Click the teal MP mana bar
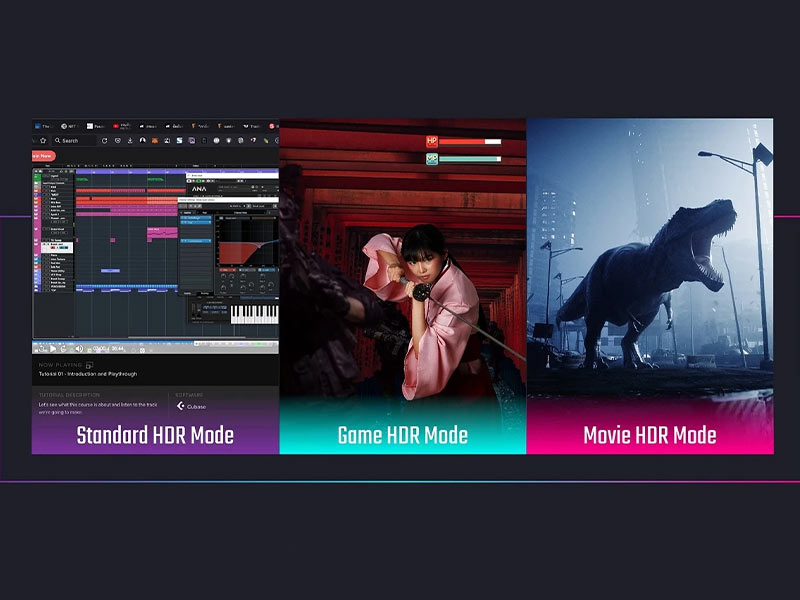The height and width of the screenshot is (600, 800). [470, 159]
